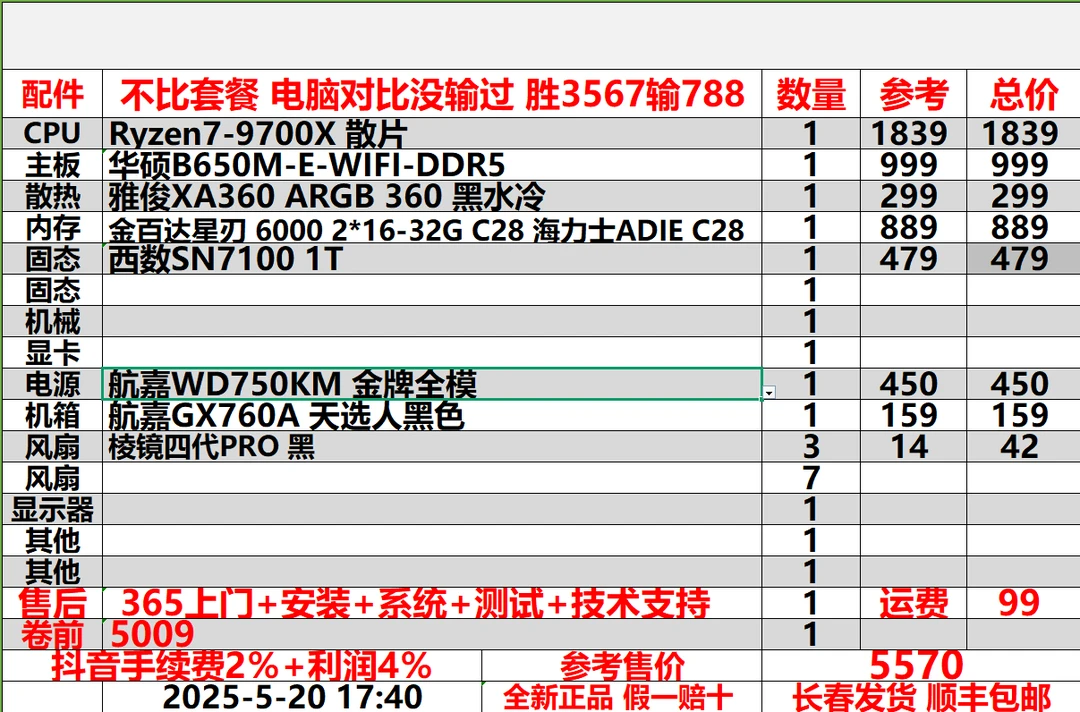Open the dropdown beside 航嘉WD750KM cell
This screenshot has width=1080, height=712.
point(768,392)
